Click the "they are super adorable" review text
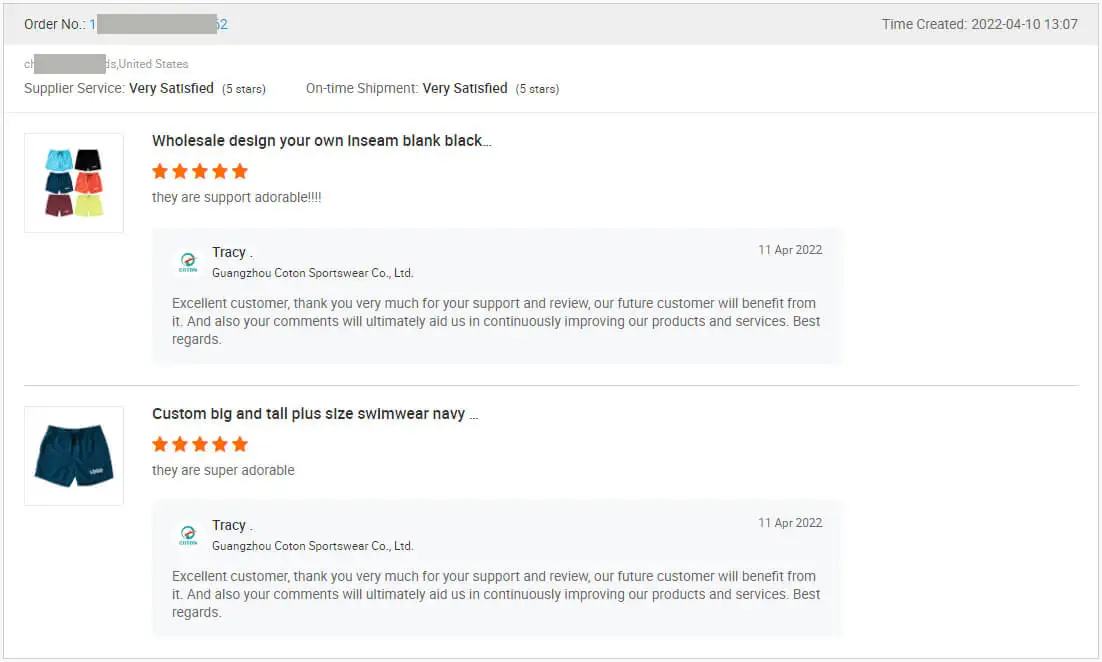 223,471
